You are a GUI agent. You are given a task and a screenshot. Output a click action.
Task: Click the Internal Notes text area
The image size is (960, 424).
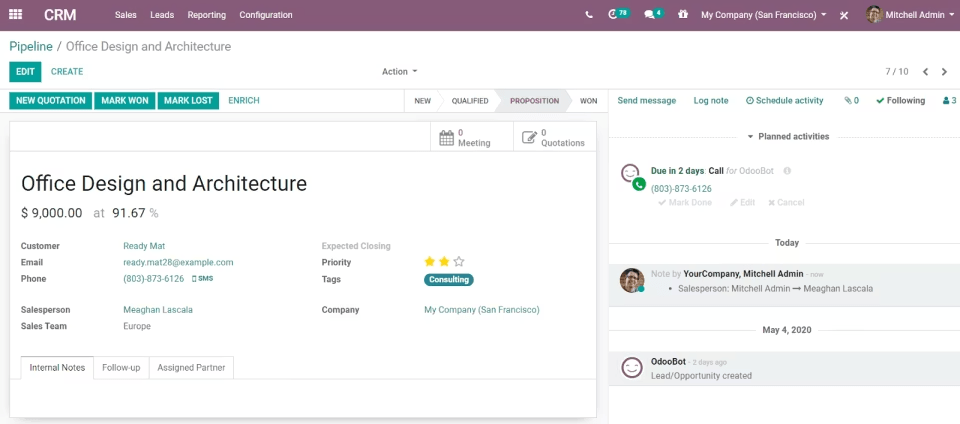tap(302, 397)
